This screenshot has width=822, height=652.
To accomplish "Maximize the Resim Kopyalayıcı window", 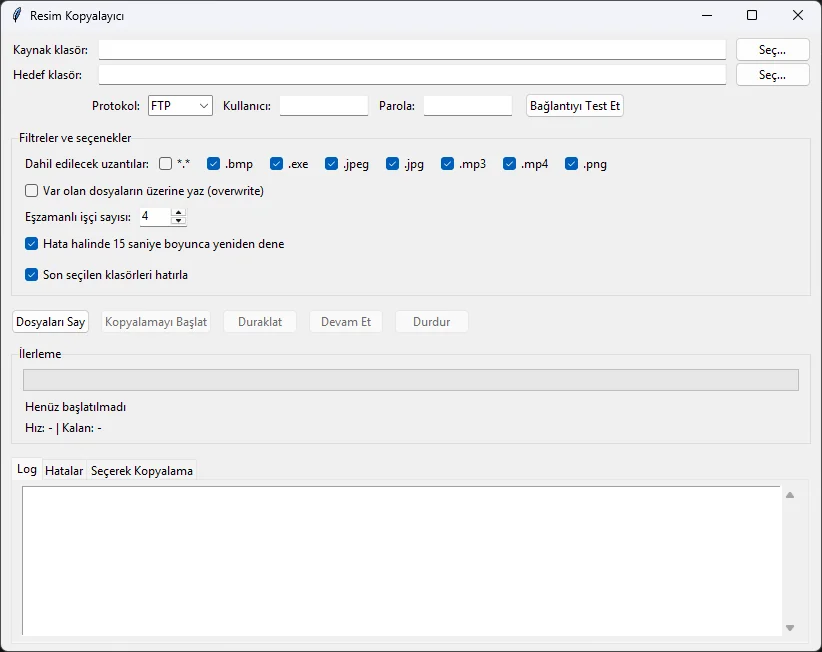I will (x=752, y=15).
